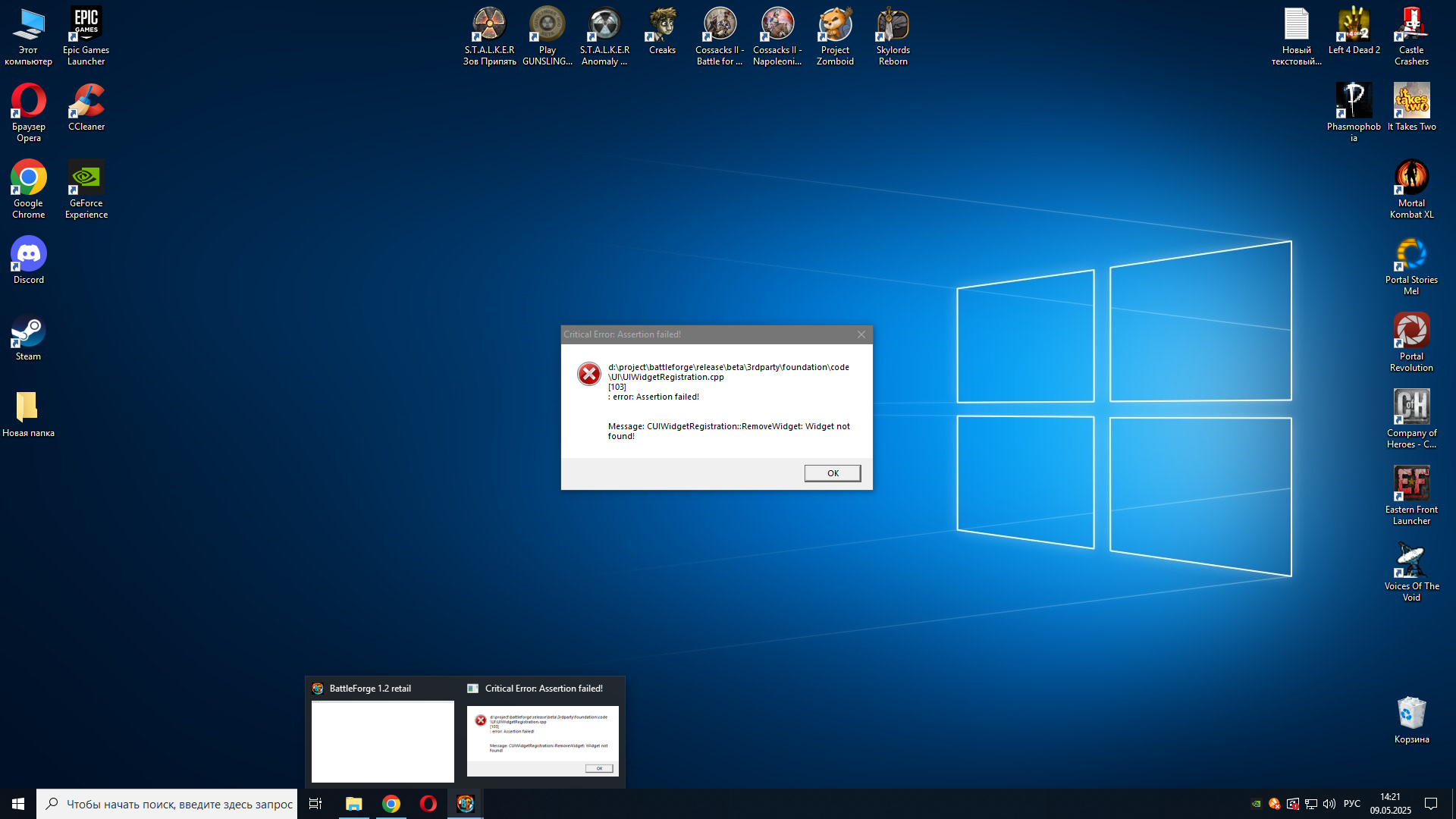Open Phasmophobia desktop icon
Viewport: 1456px width, 819px height.
(x=1354, y=112)
